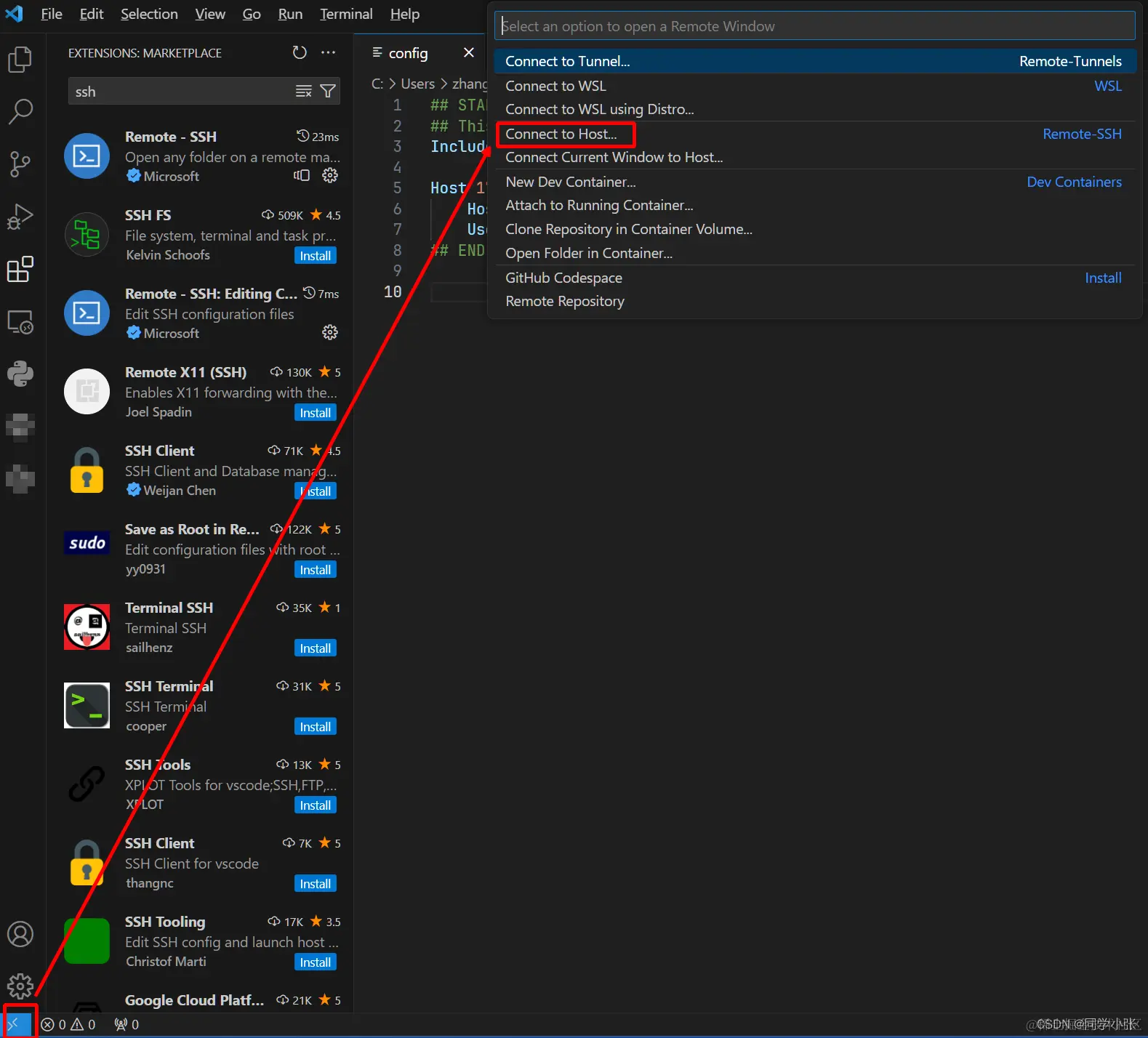
Task: Open the Remote - SSH: Editing C... extension title
Action: point(211,294)
